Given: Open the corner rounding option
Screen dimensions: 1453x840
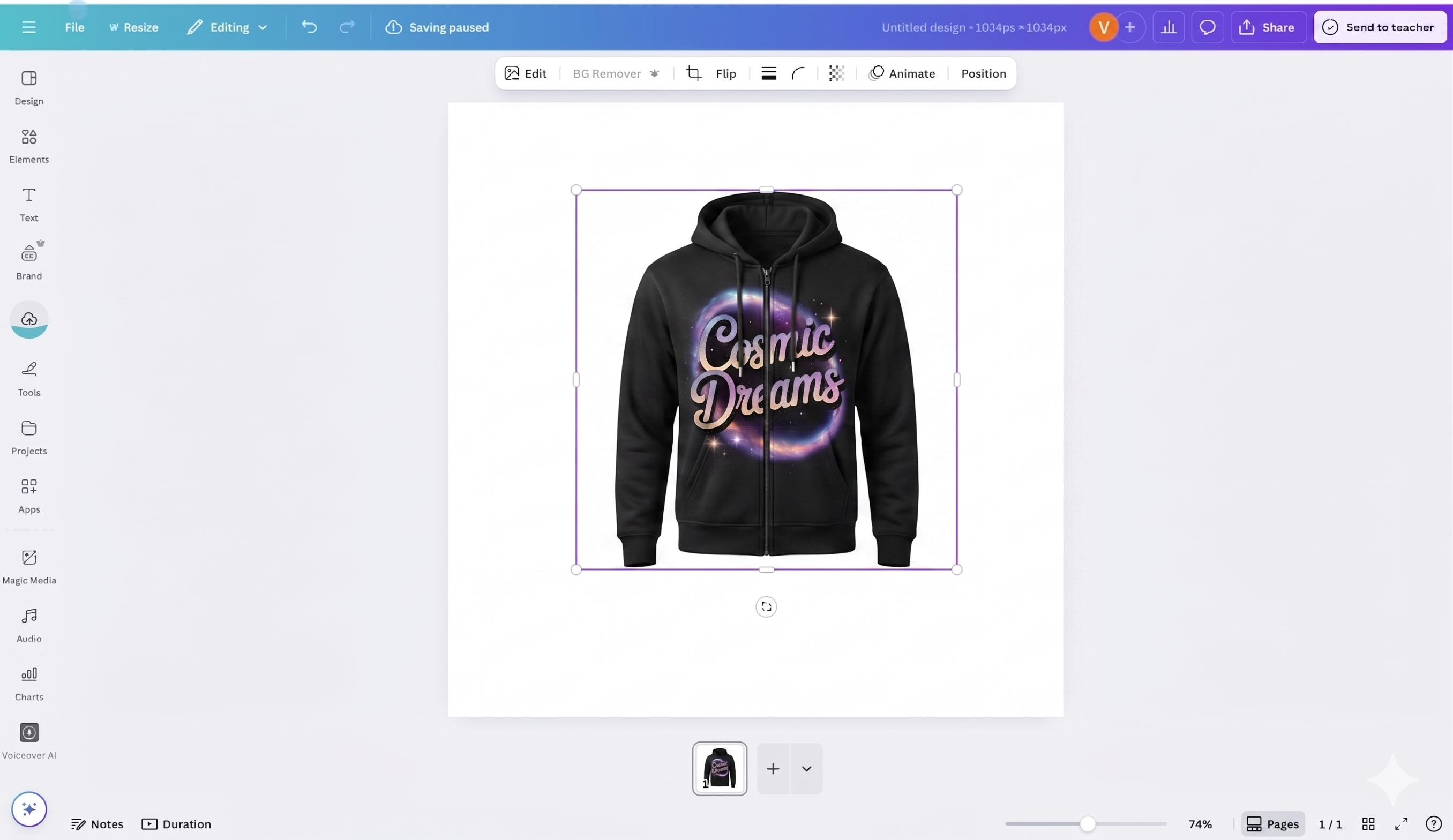Looking at the screenshot, I should 799,73.
